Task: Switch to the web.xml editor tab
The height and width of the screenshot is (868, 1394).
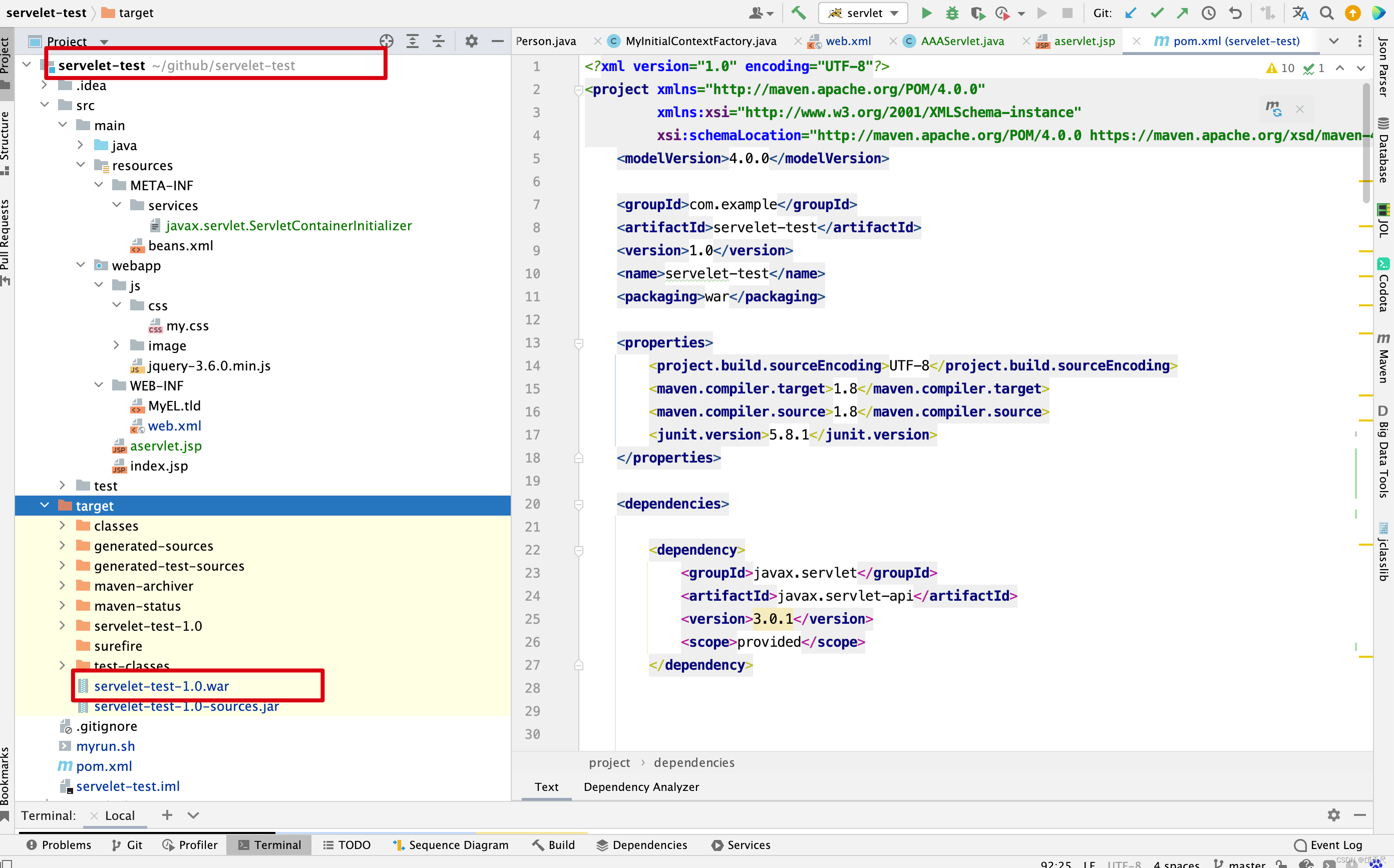Action: point(847,42)
